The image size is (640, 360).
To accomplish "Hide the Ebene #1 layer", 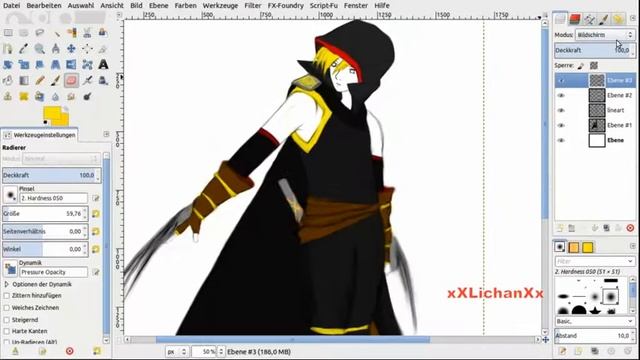I will (x=561, y=125).
